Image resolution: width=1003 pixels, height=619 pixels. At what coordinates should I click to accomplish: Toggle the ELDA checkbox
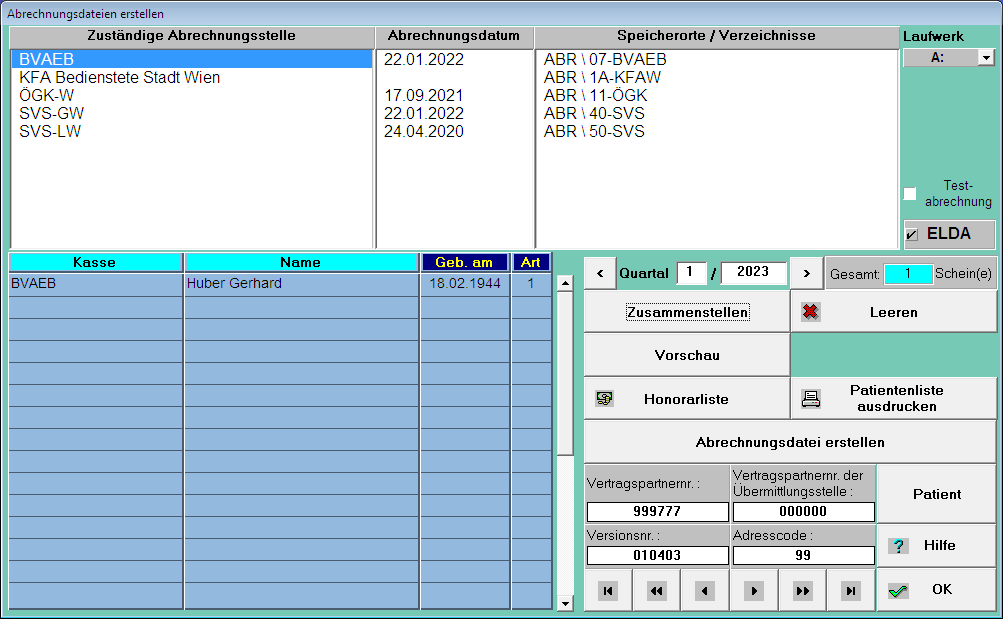[x=911, y=235]
